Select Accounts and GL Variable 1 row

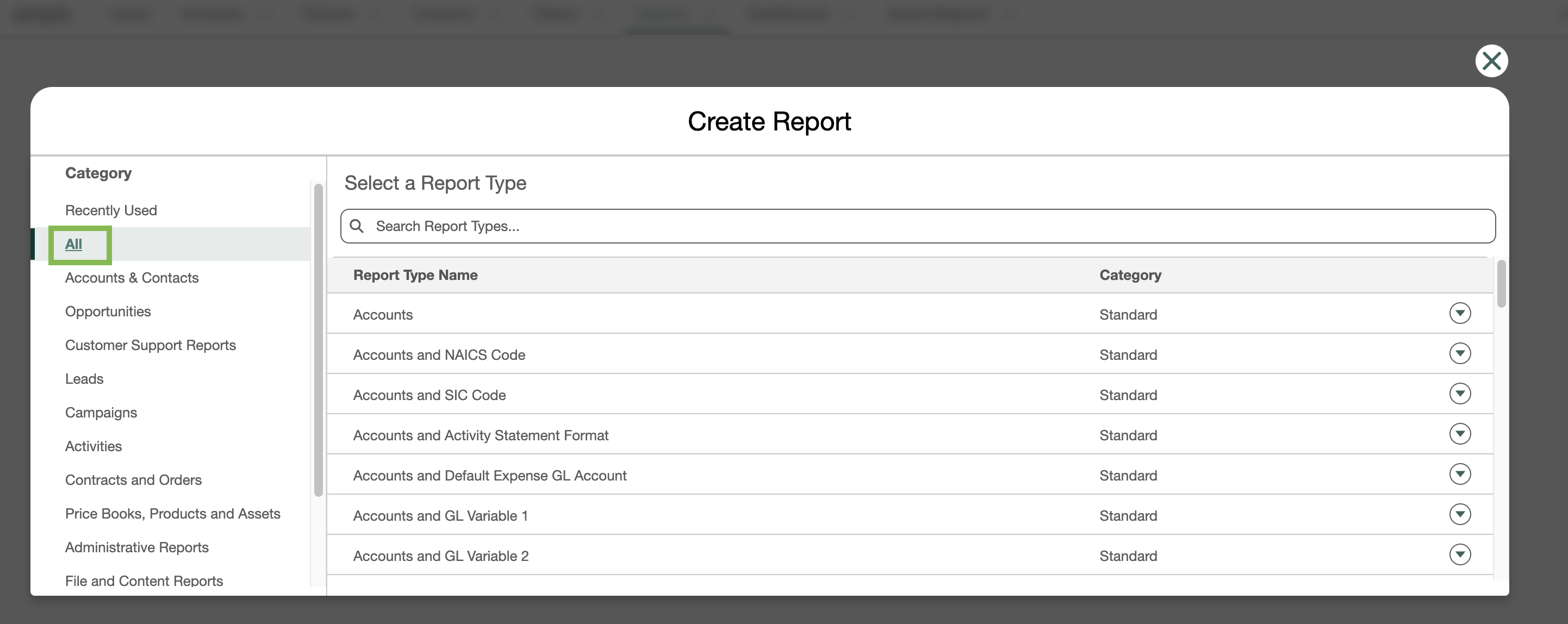(x=910, y=515)
